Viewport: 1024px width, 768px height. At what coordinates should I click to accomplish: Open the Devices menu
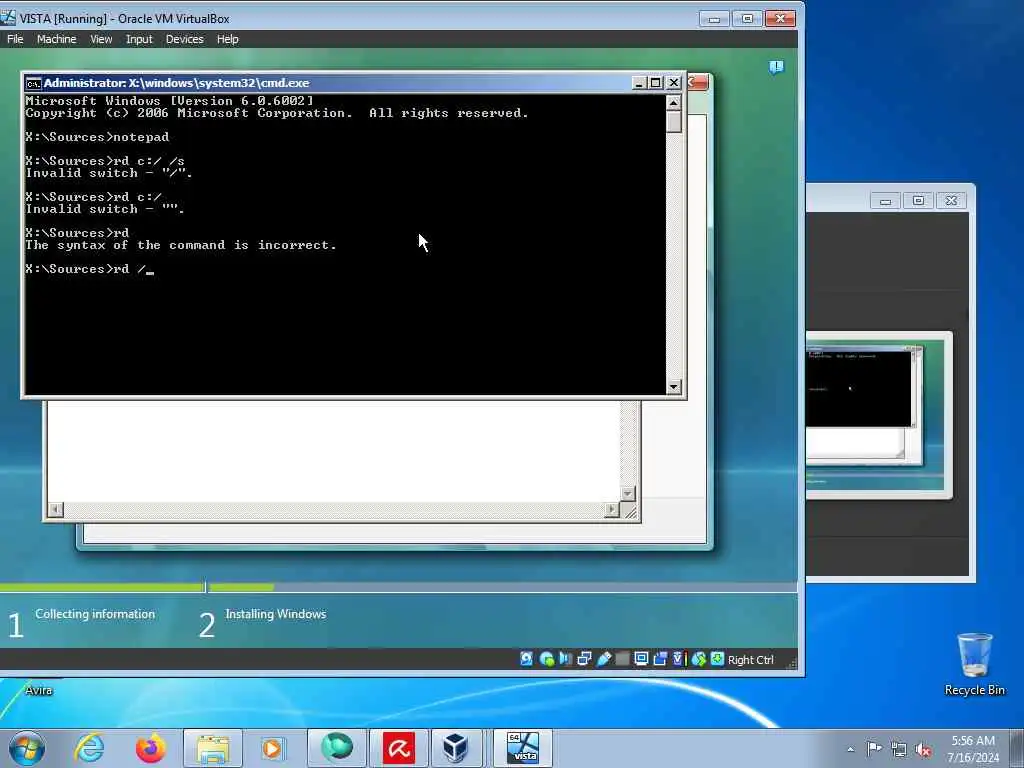[x=184, y=39]
